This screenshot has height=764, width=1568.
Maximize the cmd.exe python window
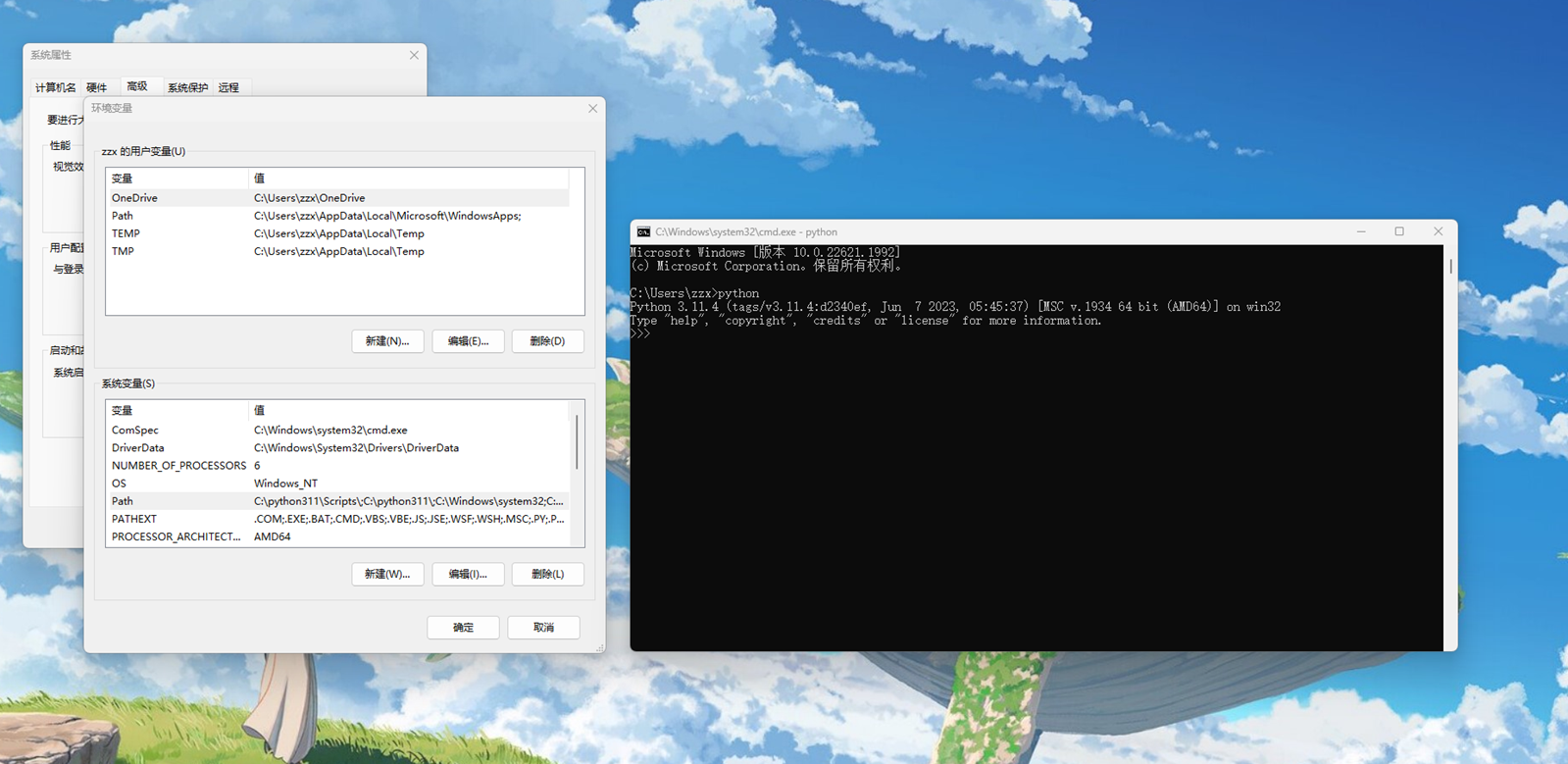pos(1399,231)
